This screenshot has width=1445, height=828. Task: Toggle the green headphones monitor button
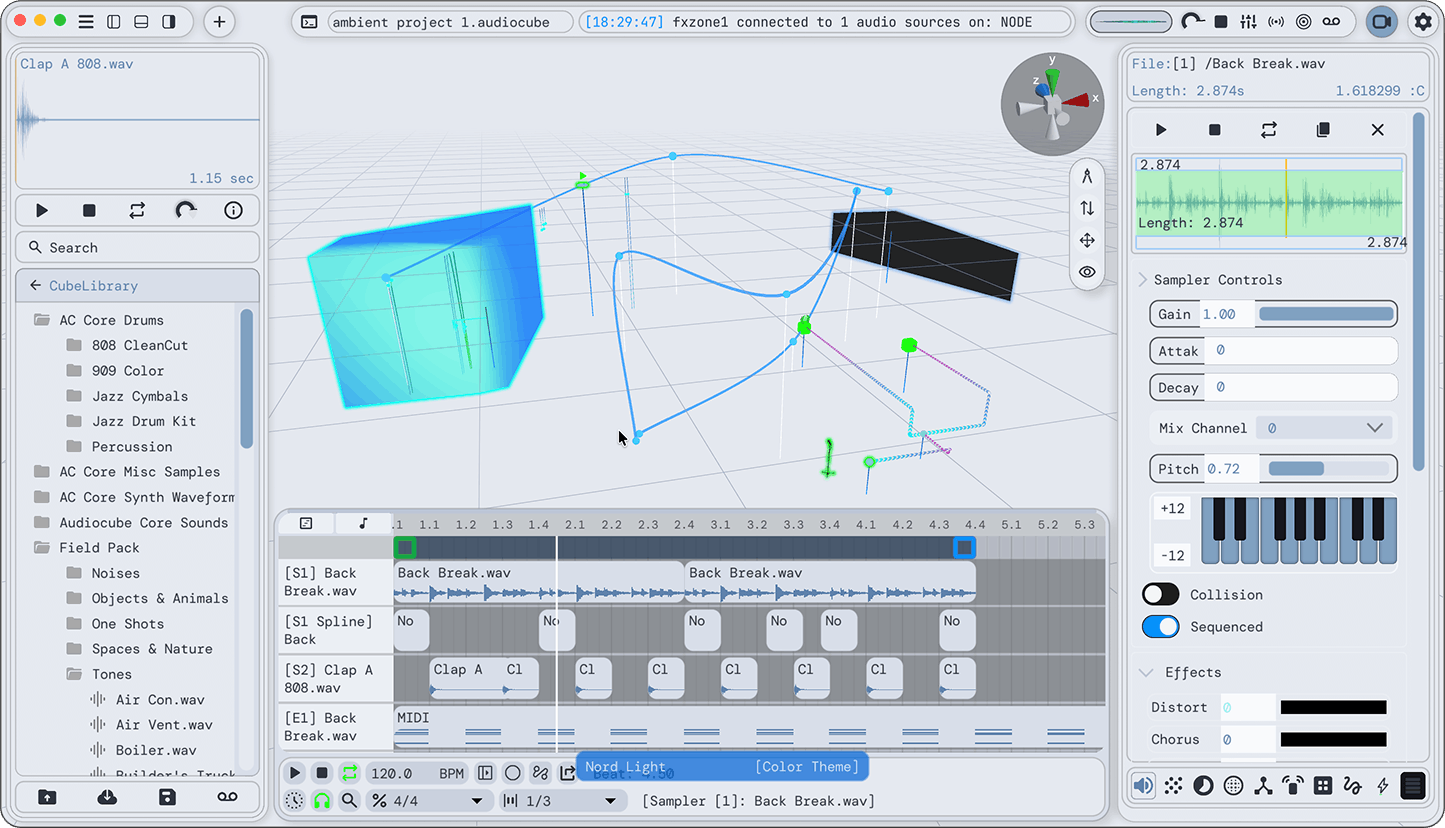pos(322,800)
